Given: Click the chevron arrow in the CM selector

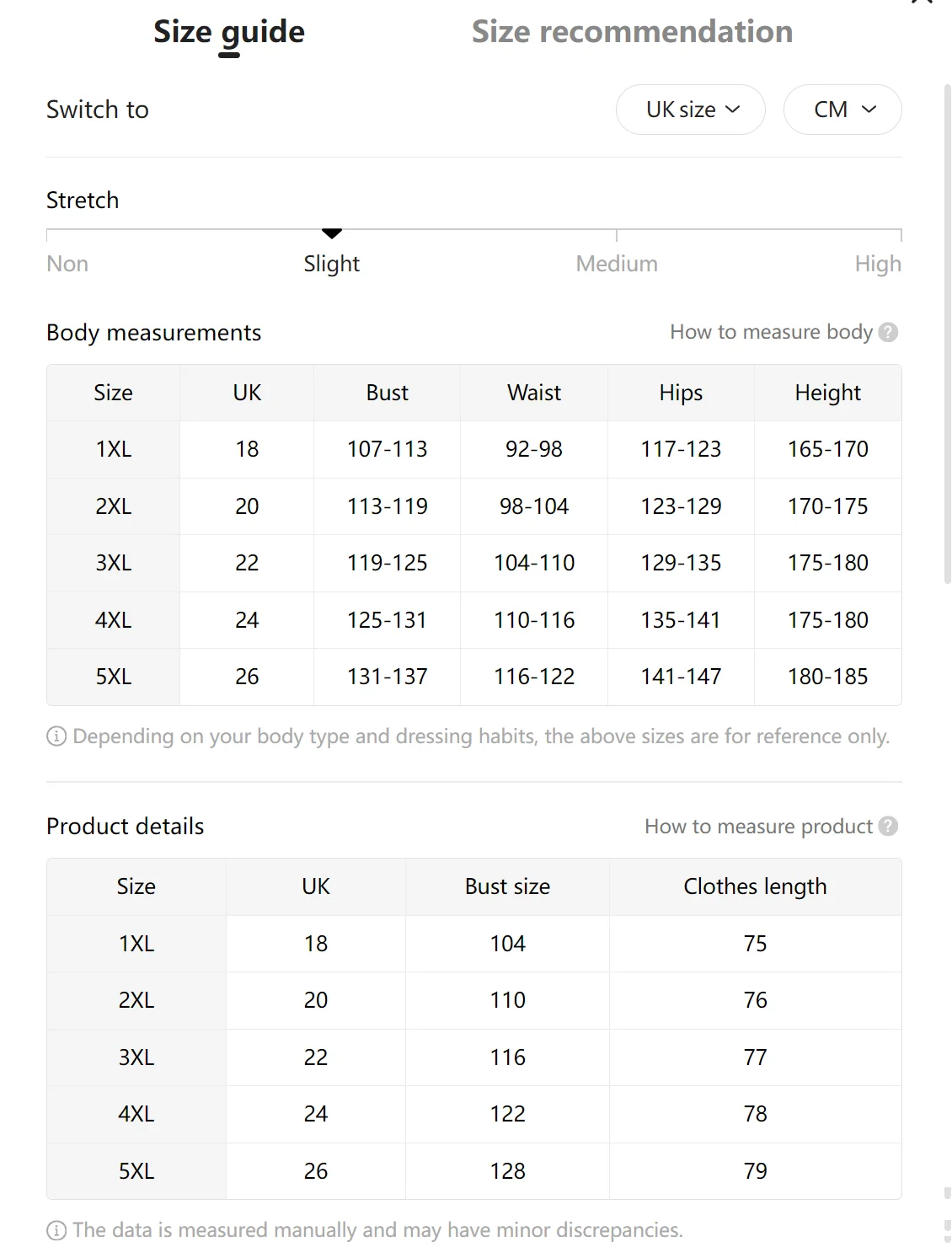Looking at the screenshot, I should 869,110.
